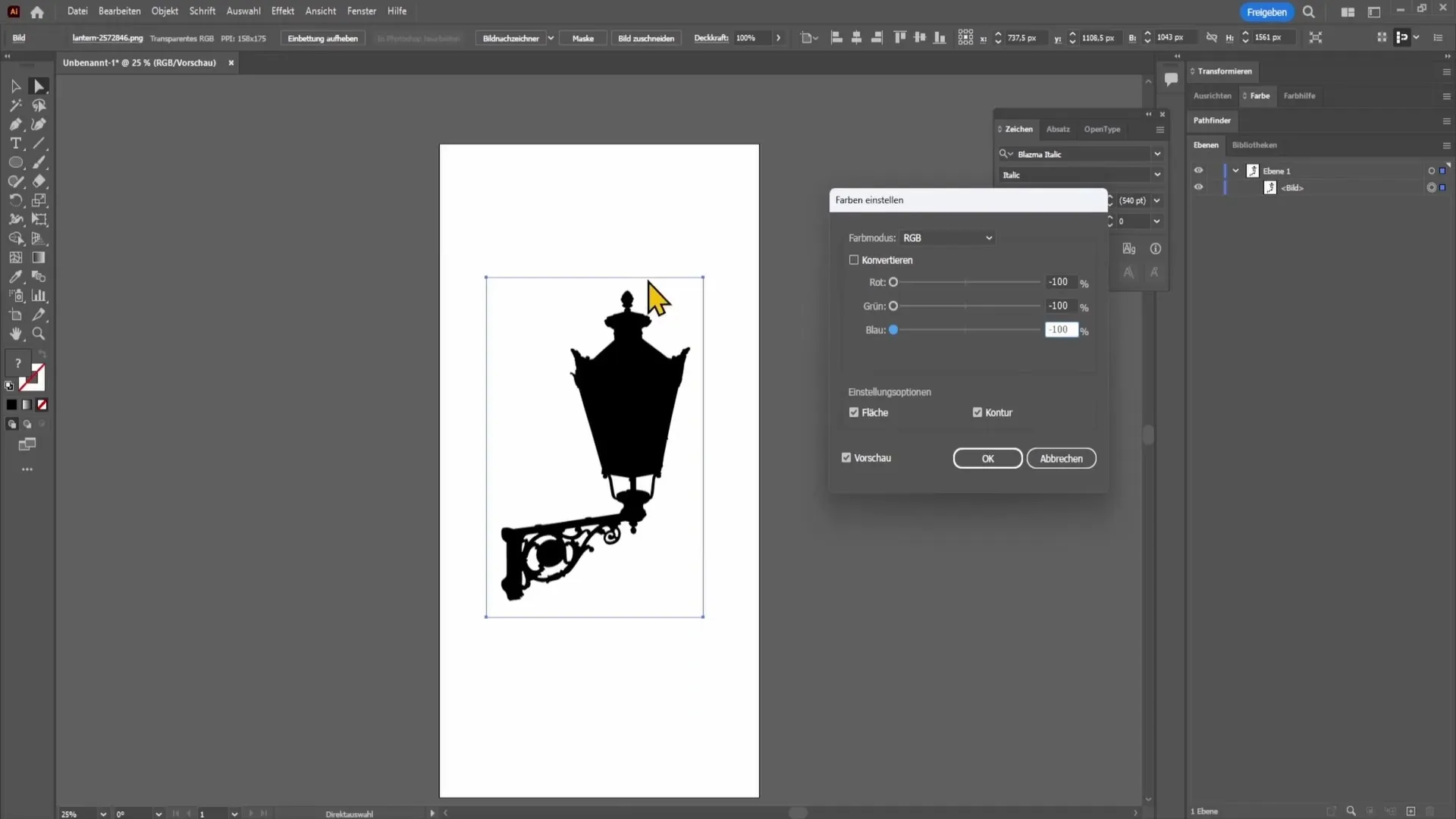
Task: Select the Eyedropper tool
Action: pyautogui.click(x=15, y=277)
